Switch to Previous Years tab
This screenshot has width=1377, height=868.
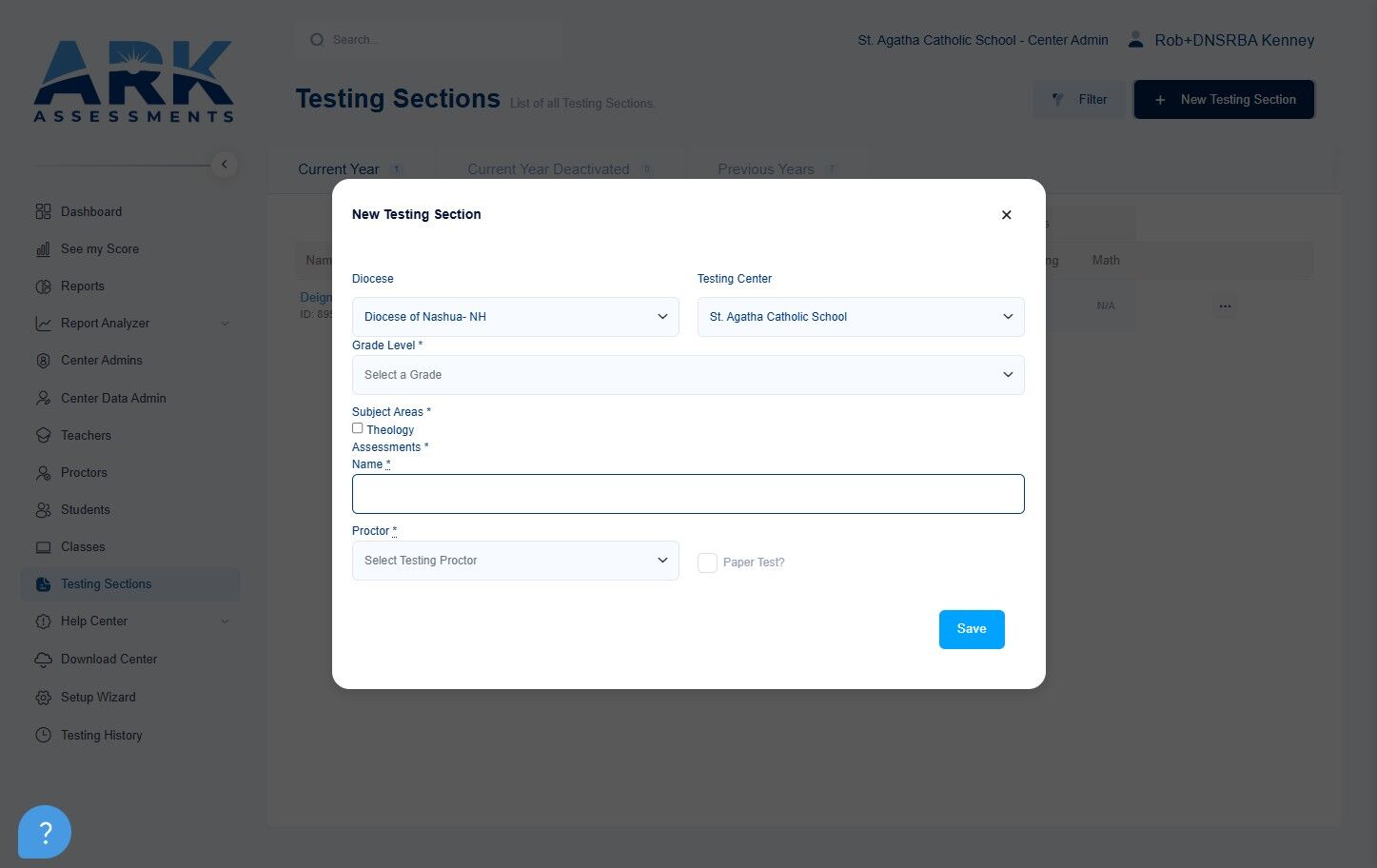tap(766, 169)
